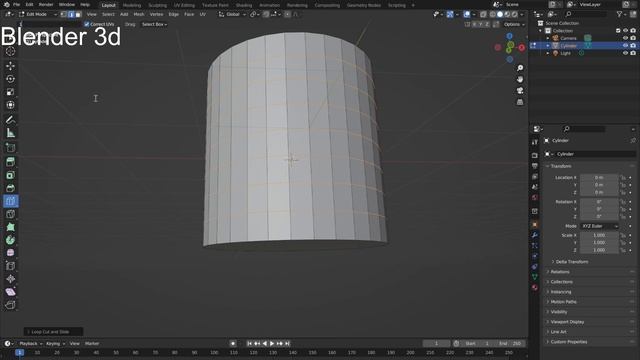Select the Bevel tool

(11, 188)
